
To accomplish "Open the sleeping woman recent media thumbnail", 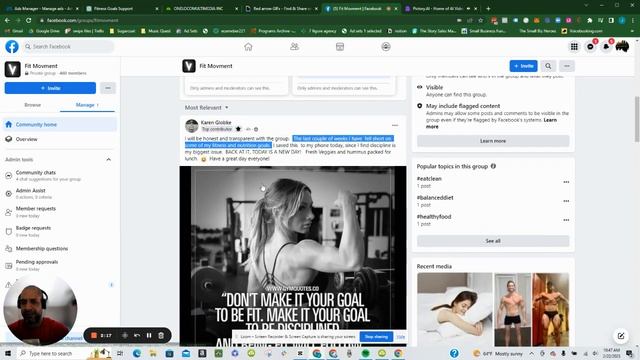I will [455, 310].
